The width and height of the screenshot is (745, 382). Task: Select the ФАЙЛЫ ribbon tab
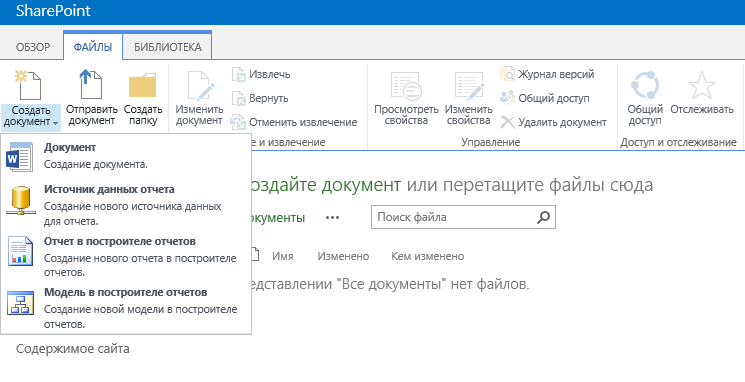93,47
